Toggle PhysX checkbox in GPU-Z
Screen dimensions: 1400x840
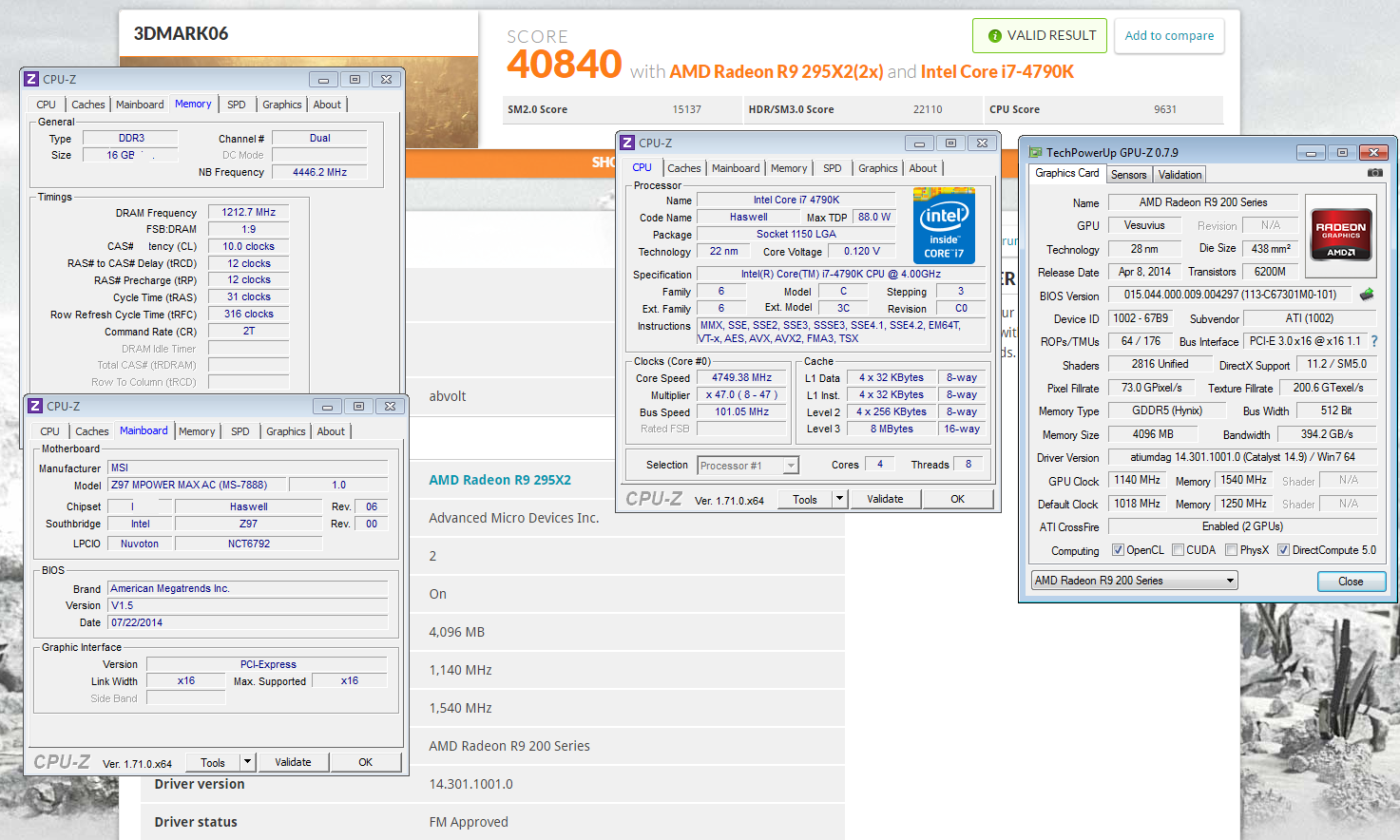tap(1231, 550)
